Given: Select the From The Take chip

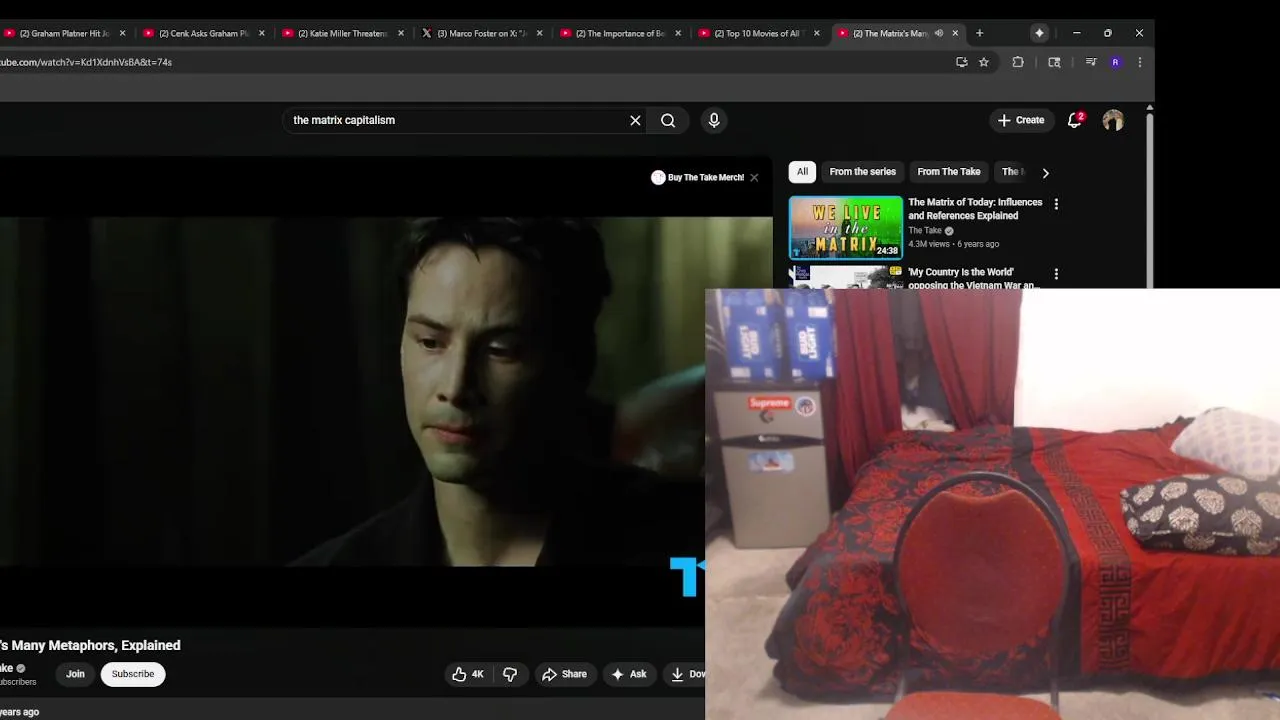Looking at the screenshot, I should coord(949,172).
